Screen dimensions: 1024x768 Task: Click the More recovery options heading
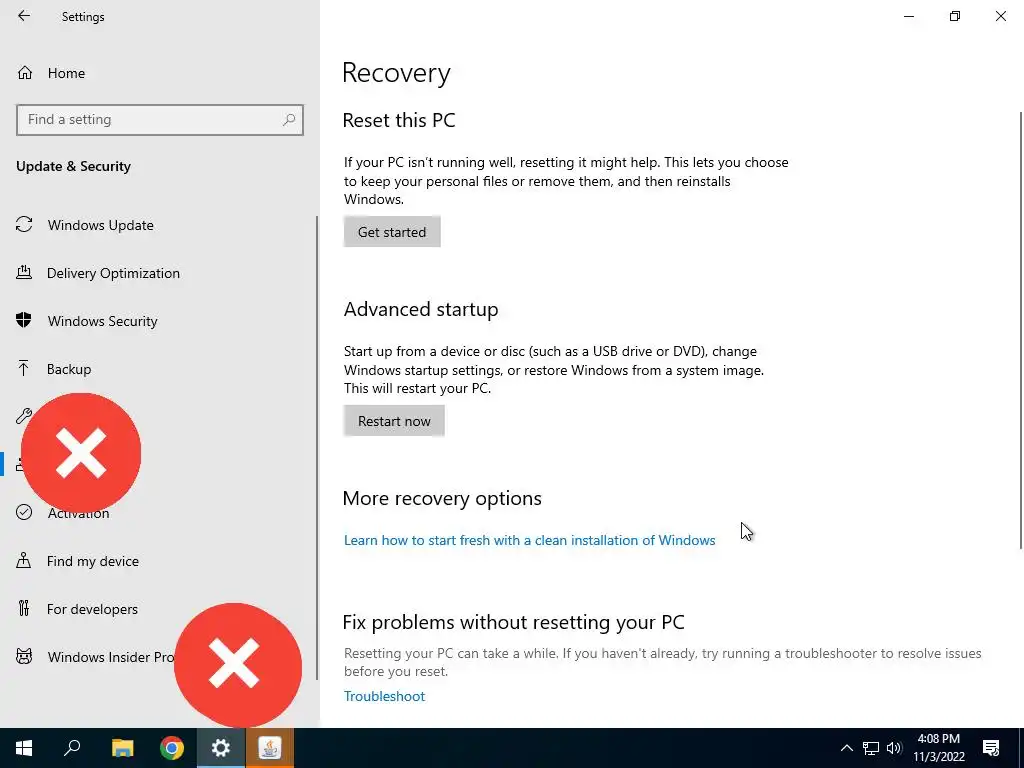pyautogui.click(x=442, y=498)
